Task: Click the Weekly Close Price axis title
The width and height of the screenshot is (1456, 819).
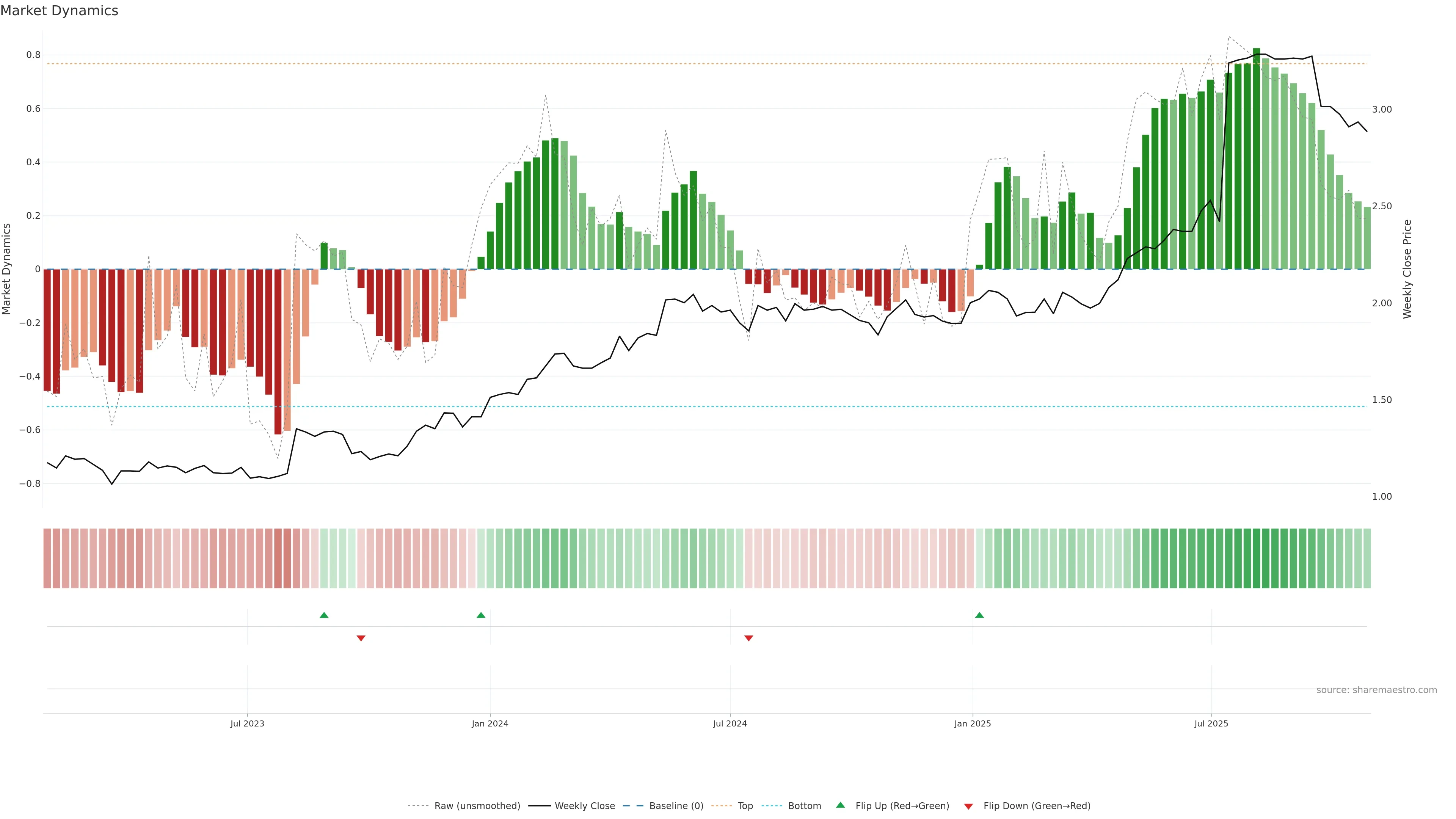Action: [x=1407, y=269]
